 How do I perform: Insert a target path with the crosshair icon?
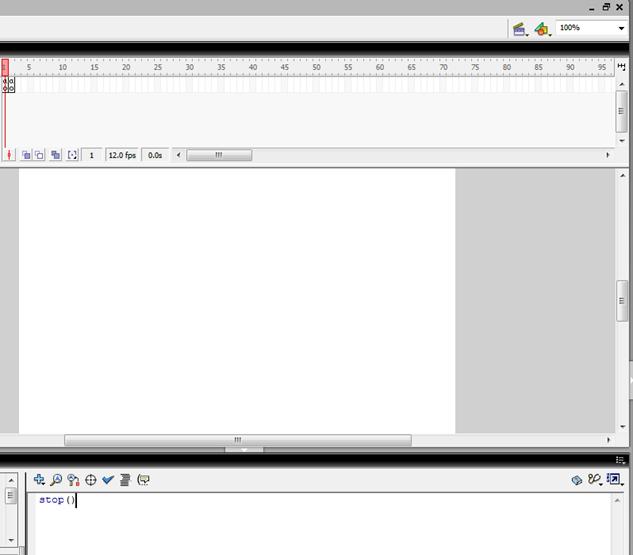point(91,480)
